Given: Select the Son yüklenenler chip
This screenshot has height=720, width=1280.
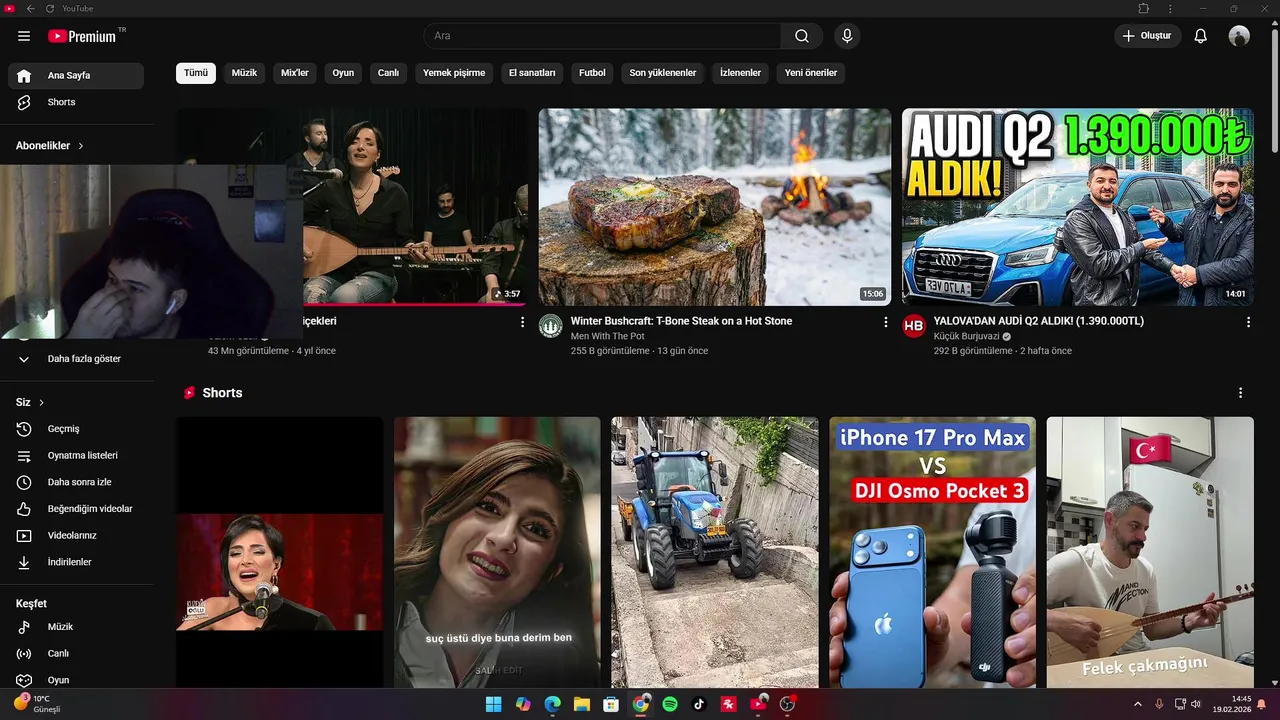Looking at the screenshot, I should (x=663, y=73).
